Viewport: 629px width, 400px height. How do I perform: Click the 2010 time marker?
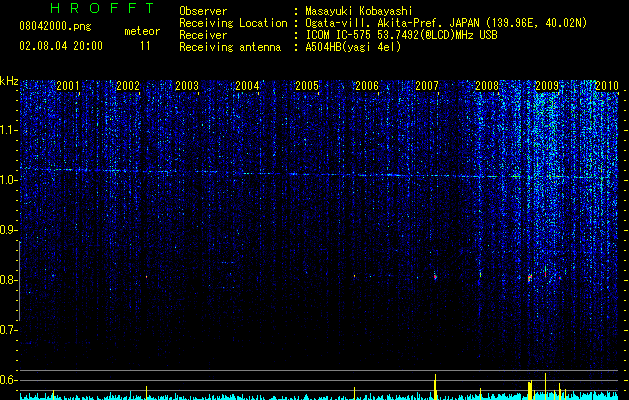click(x=607, y=85)
